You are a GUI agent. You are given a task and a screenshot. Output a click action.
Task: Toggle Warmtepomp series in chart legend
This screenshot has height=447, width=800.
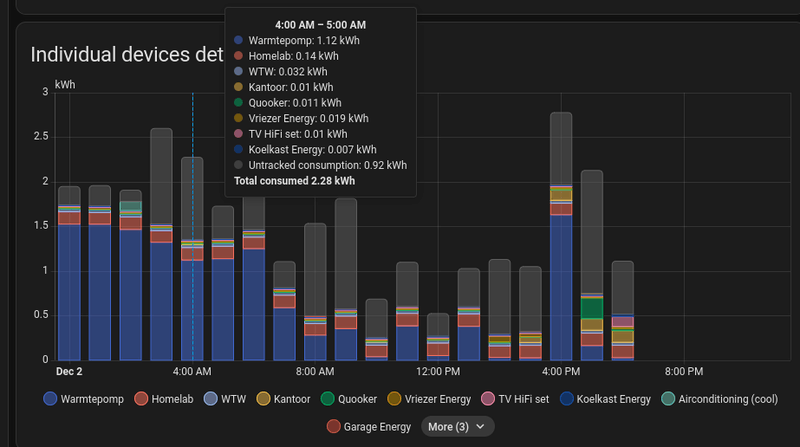click(x=84, y=399)
